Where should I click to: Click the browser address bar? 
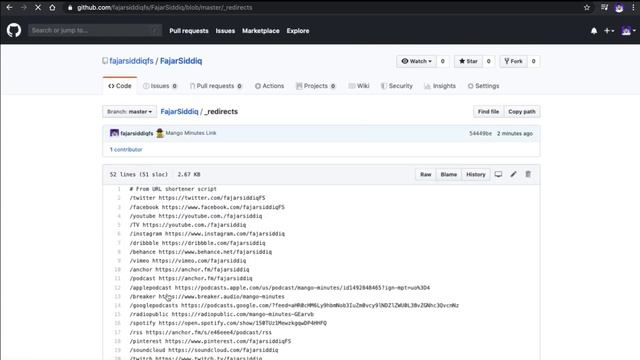coord(322,7)
